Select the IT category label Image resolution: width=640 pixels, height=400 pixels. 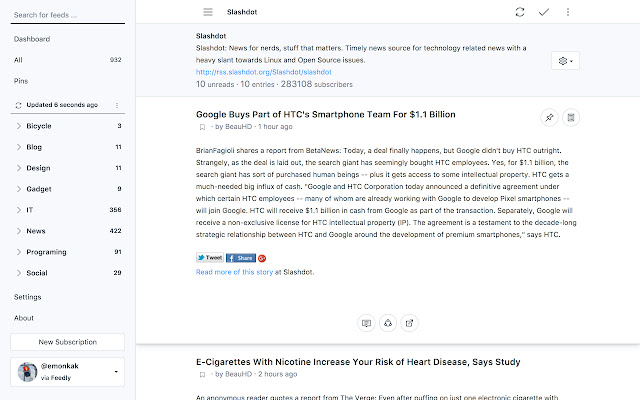click(x=29, y=210)
